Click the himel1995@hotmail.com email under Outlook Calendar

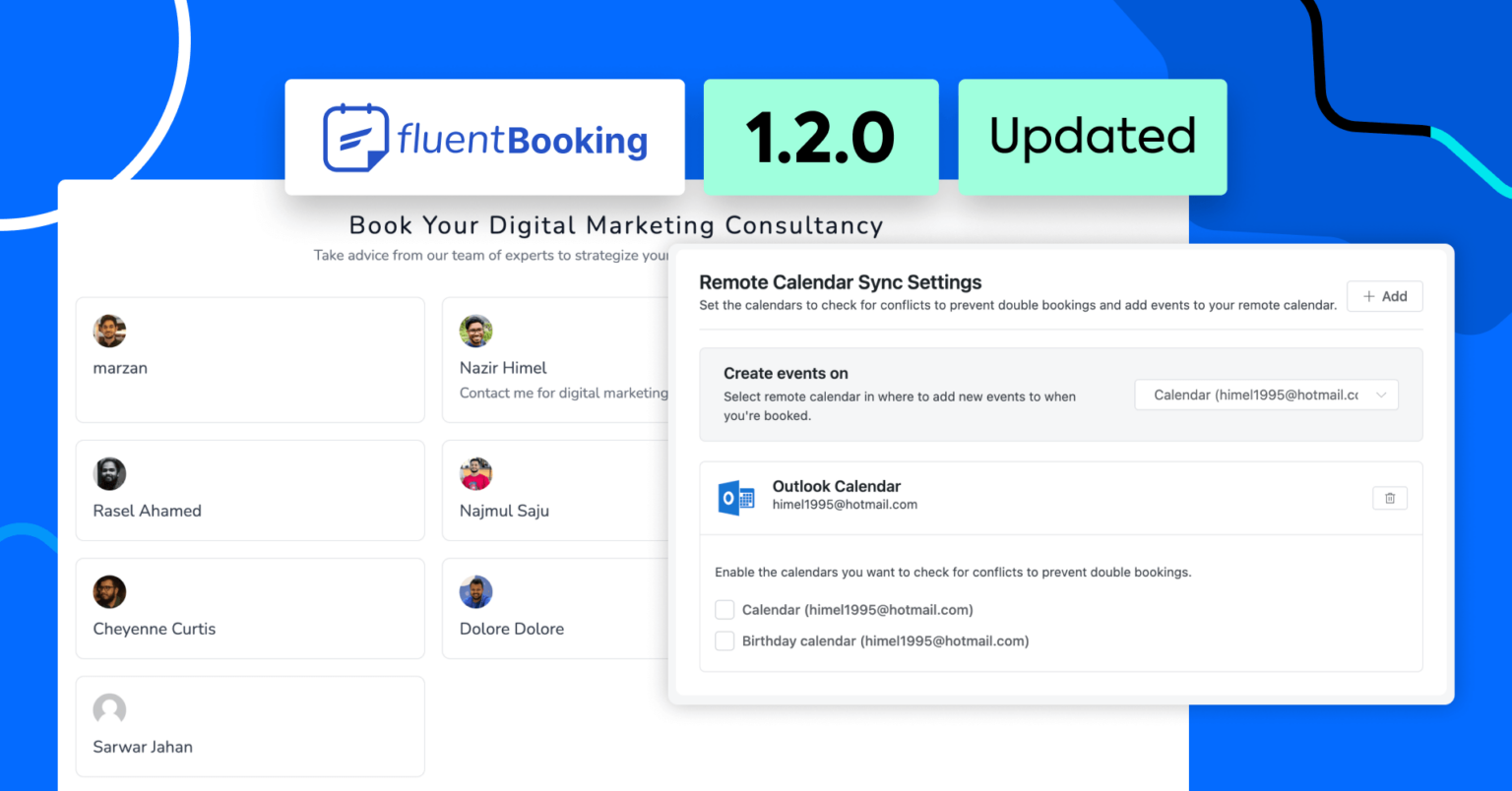point(845,505)
